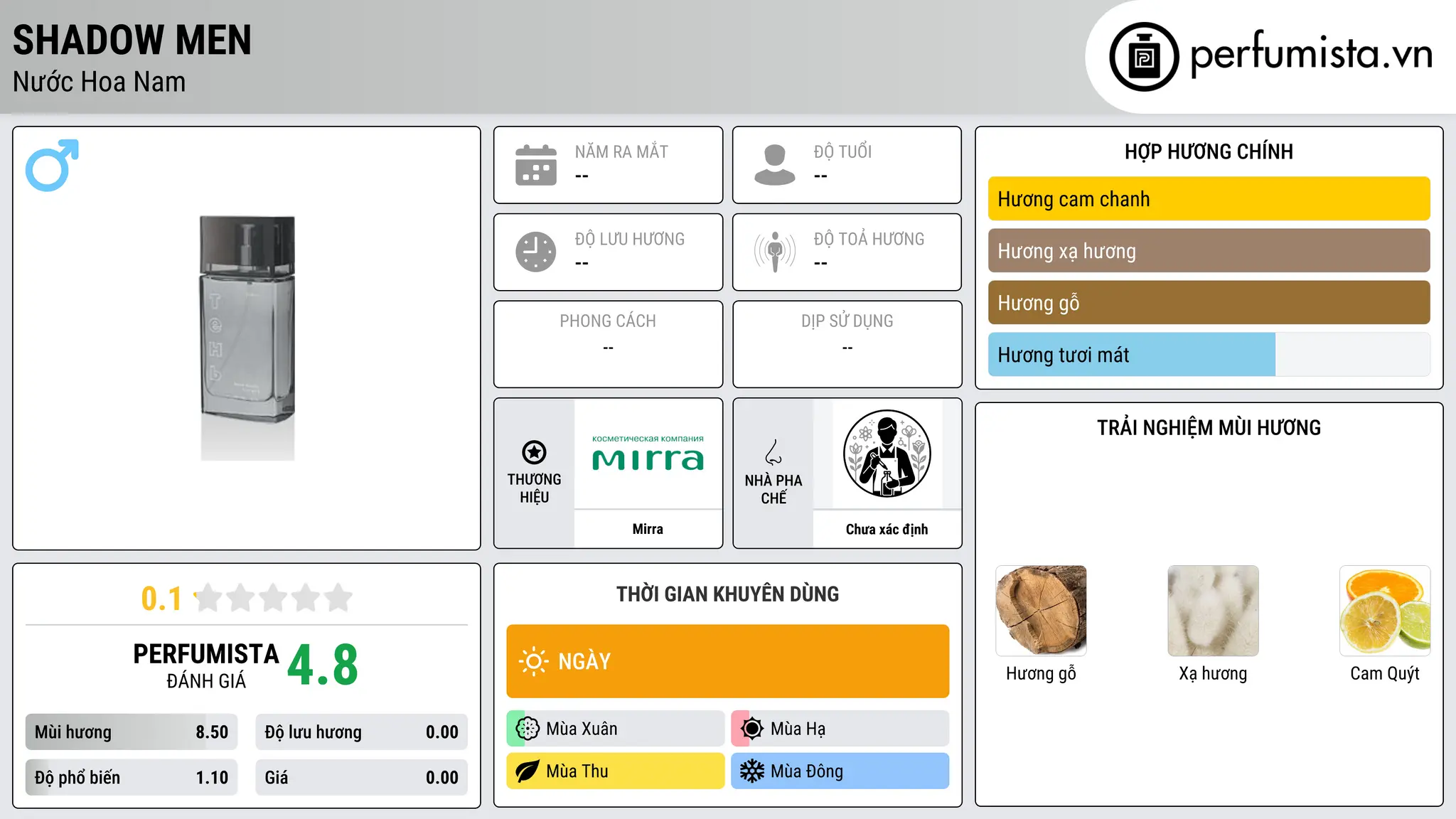Image resolution: width=1456 pixels, height=819 pixels.
Task: Click the leaf icon for Mùa Thu
Action: pyautogui.click(x=528, y=771)
